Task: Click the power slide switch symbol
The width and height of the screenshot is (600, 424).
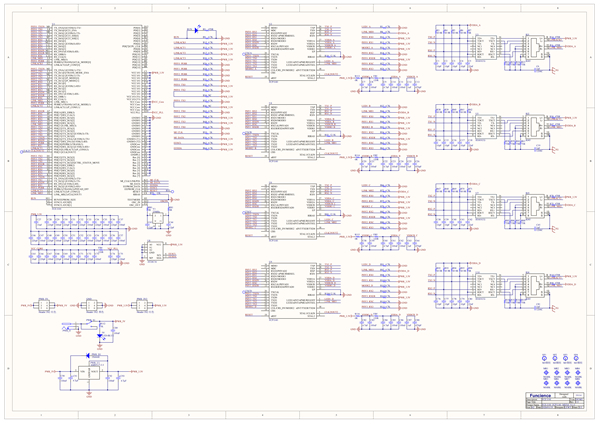Action: tap(90, 324)
